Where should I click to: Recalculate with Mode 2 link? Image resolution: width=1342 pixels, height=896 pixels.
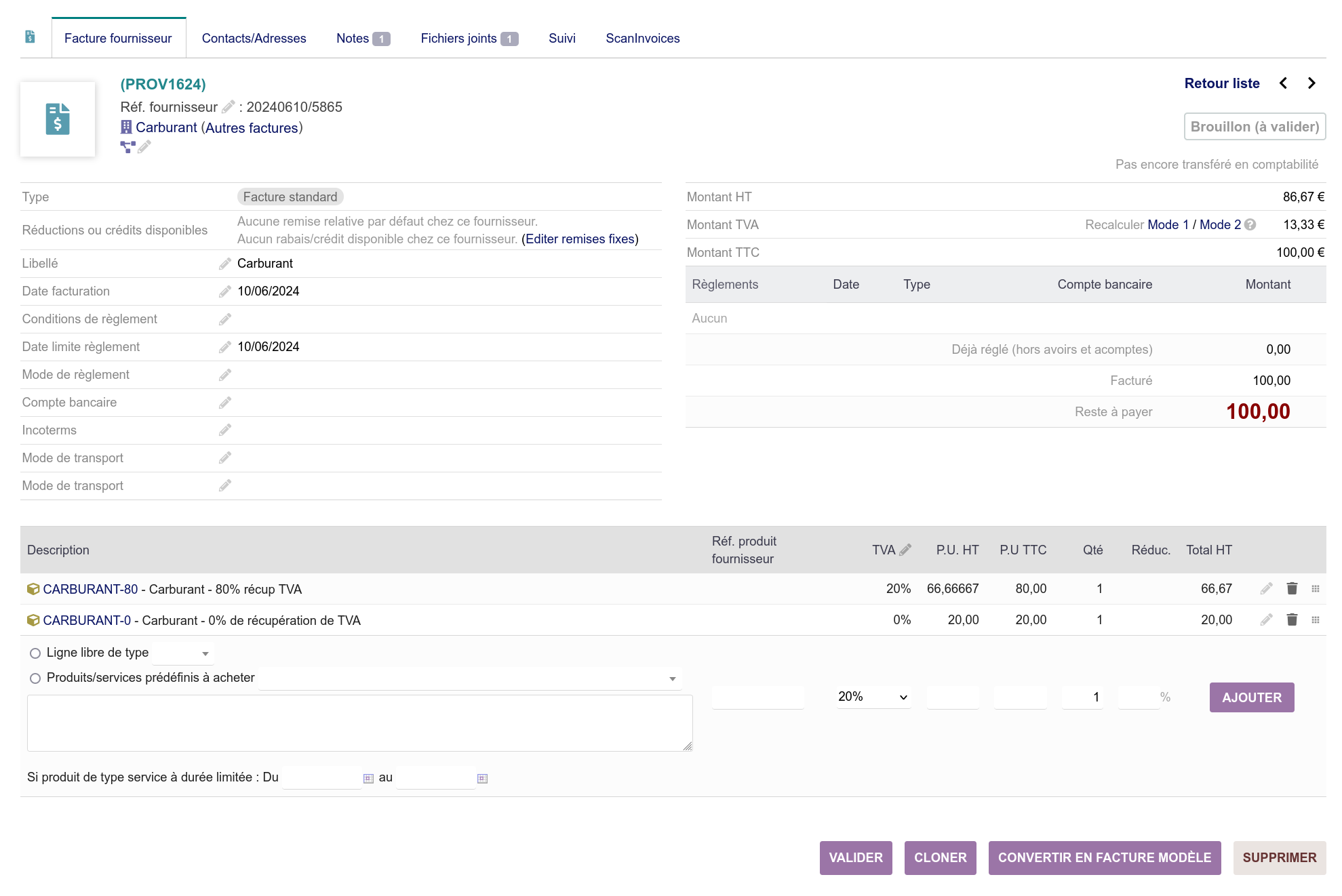1221,225
